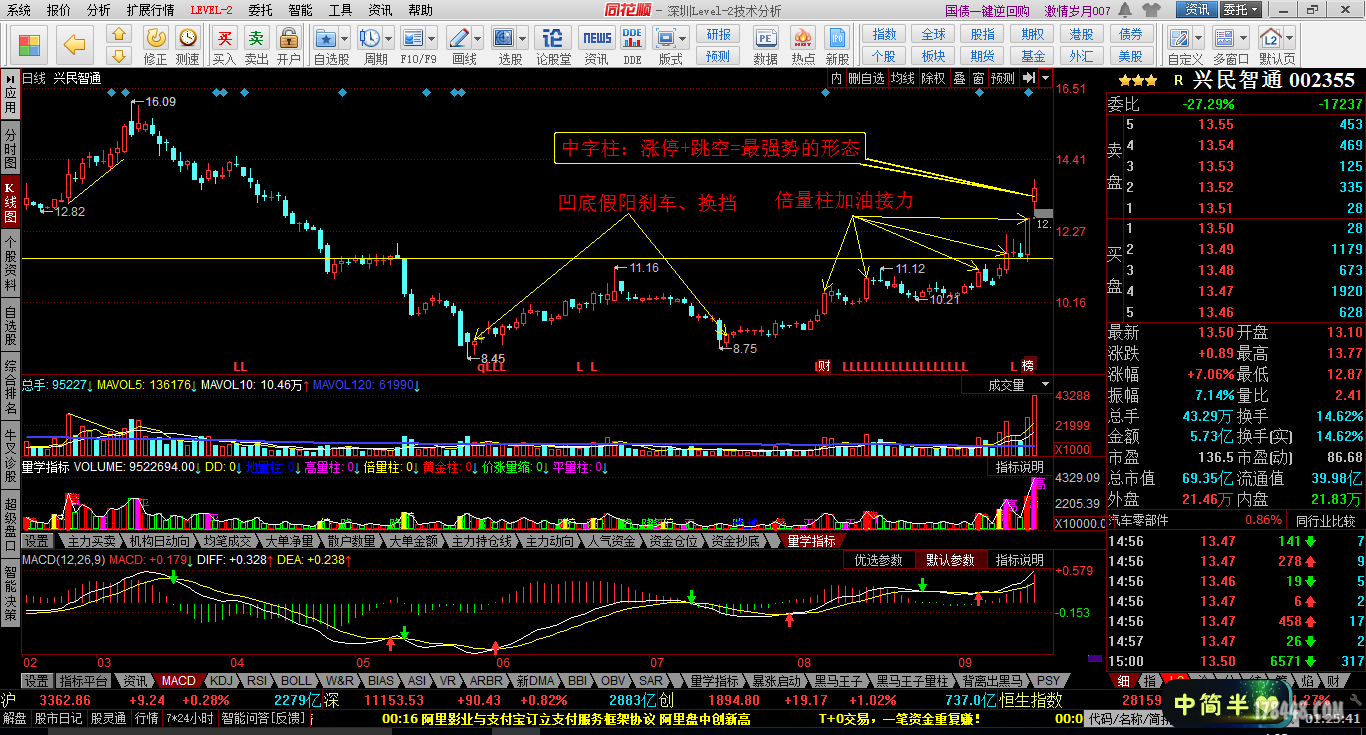Collapse chart panel with arrow-bar button
Viewport: 1366px width, 735px height.
point(1028,78)
